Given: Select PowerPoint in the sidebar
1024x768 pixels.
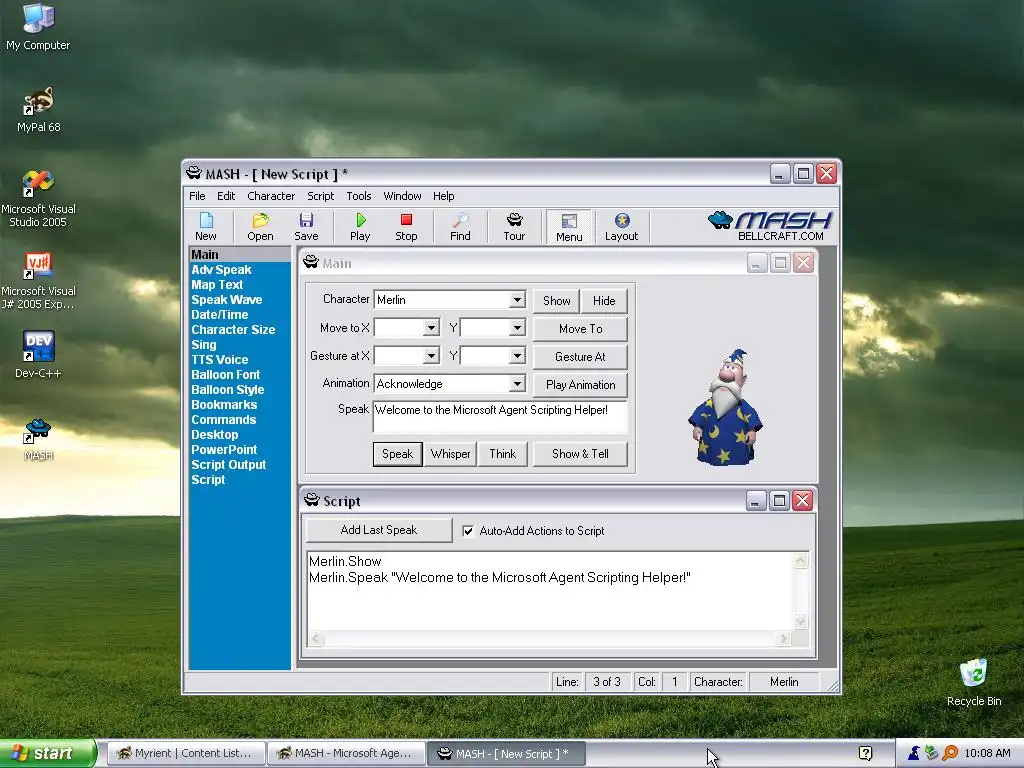Looking at the screenshot, I should click(224, 450).
